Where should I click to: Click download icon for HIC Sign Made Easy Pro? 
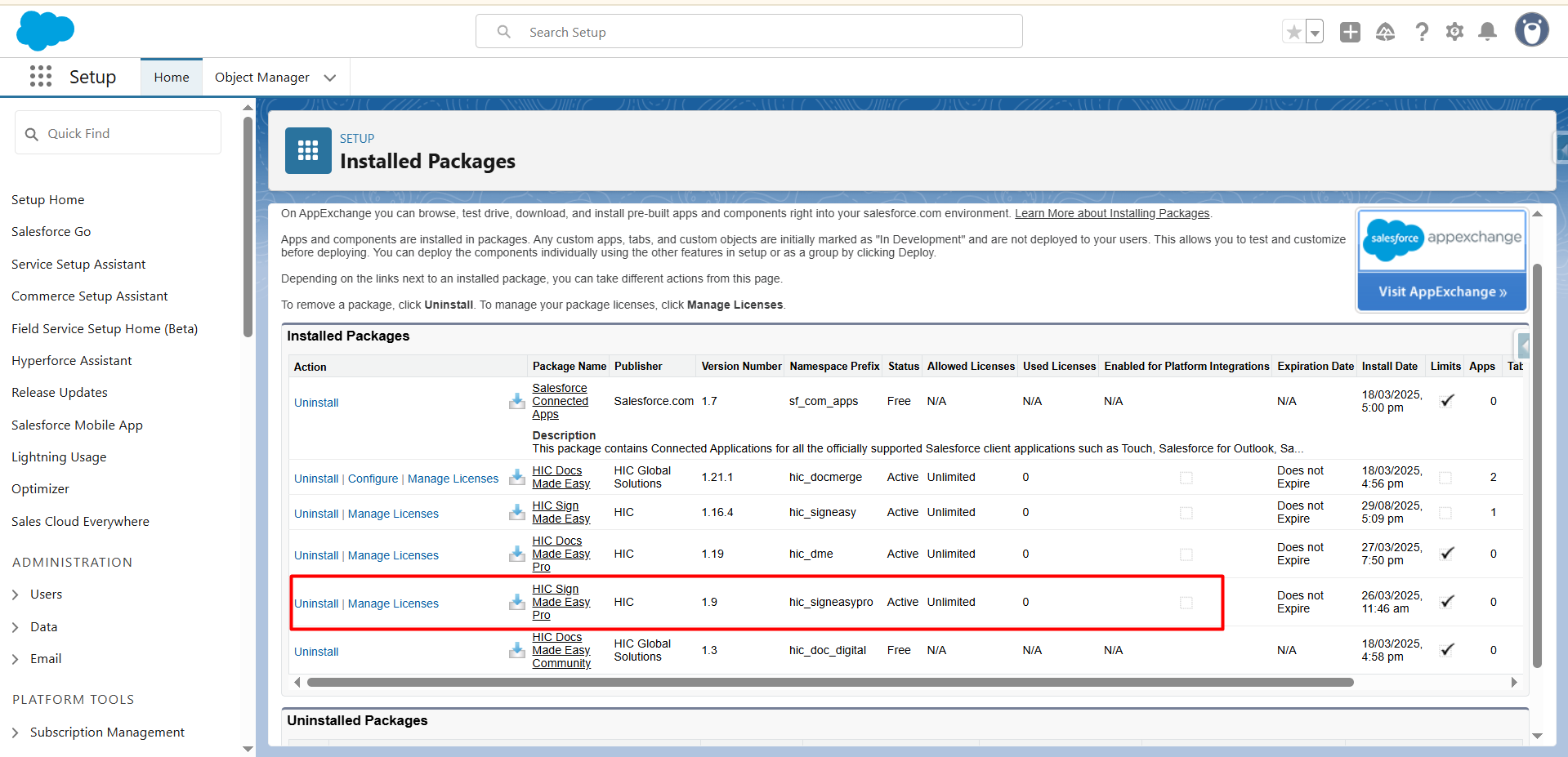(x=517, y=603)
